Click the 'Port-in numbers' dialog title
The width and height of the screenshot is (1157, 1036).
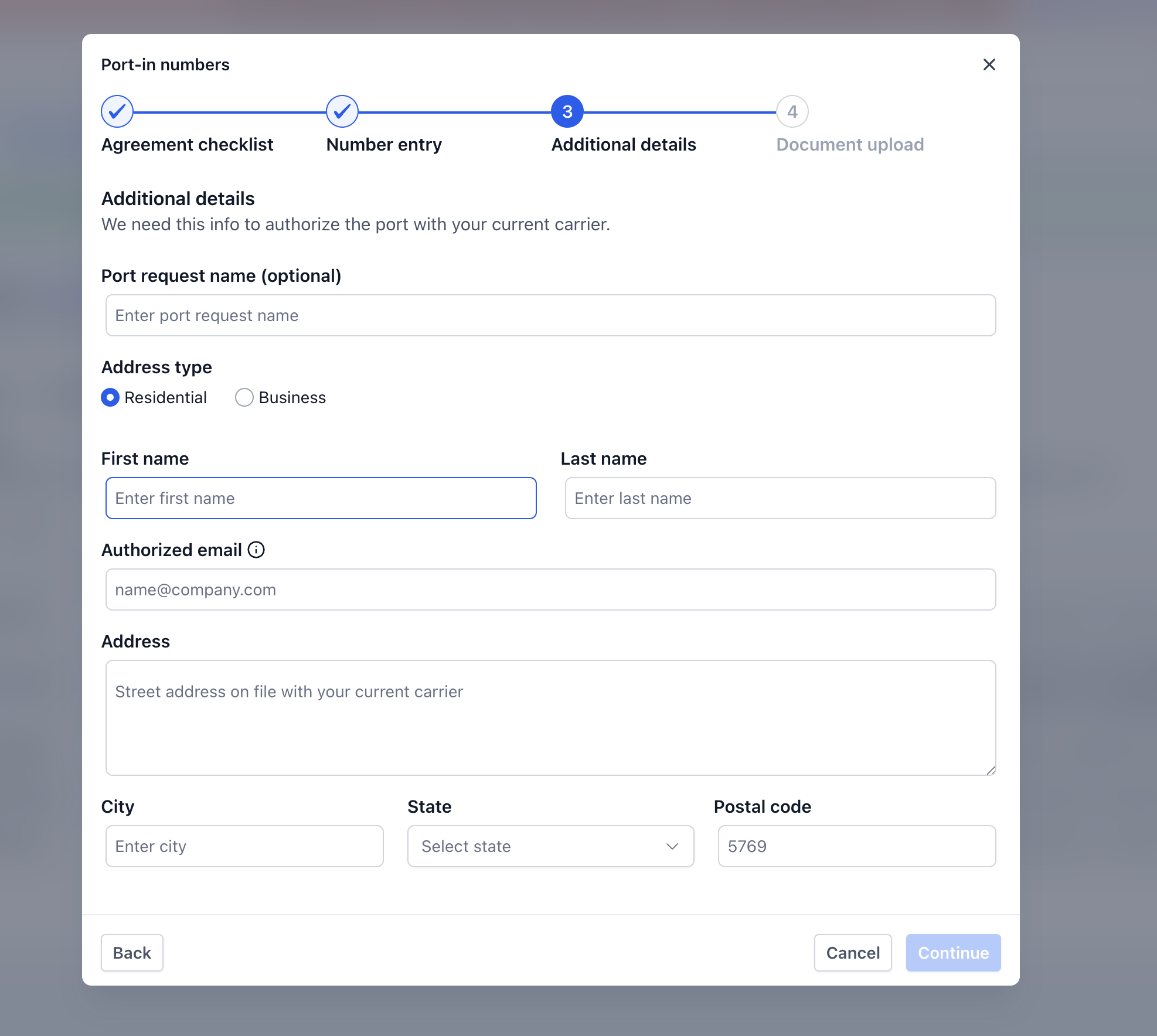point(165,64)
